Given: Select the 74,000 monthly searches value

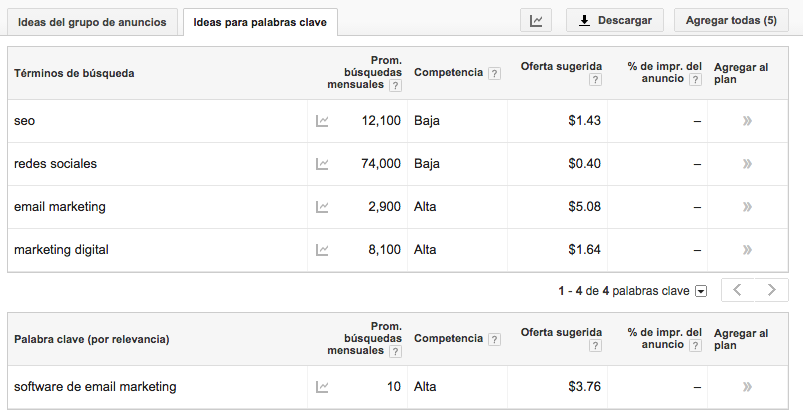Looking at the screenshot, I should point(381,164).
